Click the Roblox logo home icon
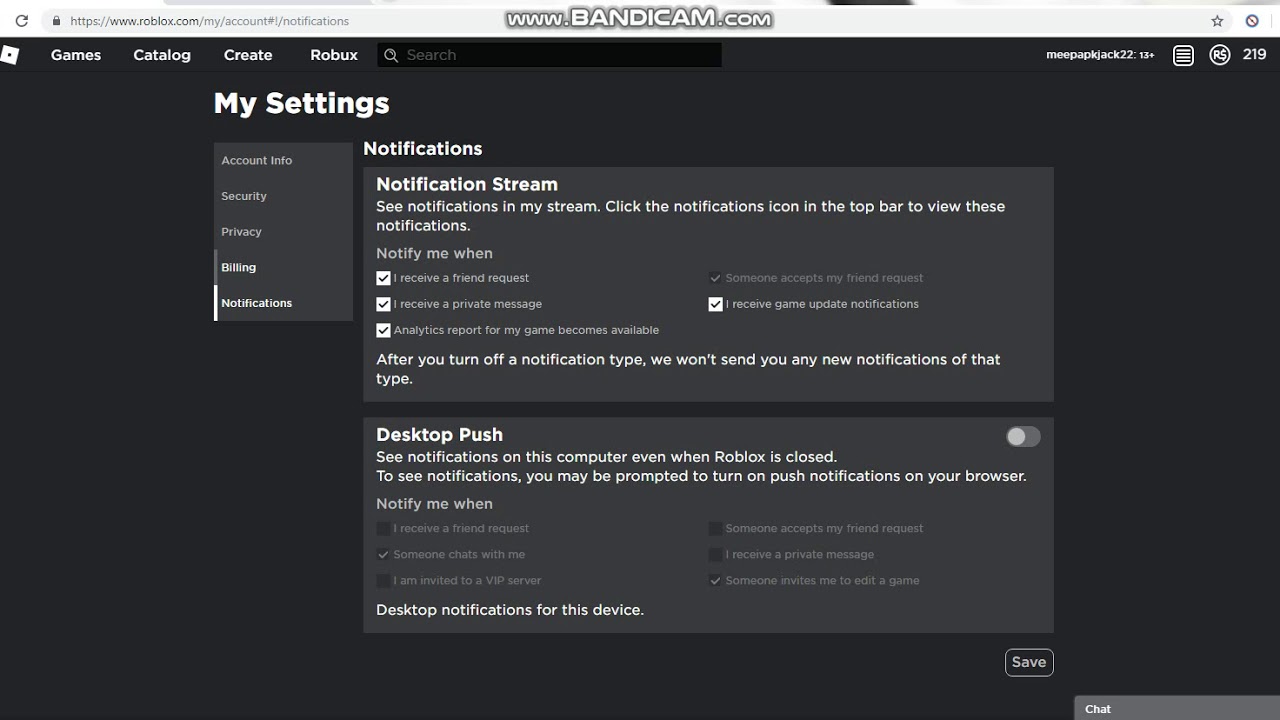 coord(9,55)
